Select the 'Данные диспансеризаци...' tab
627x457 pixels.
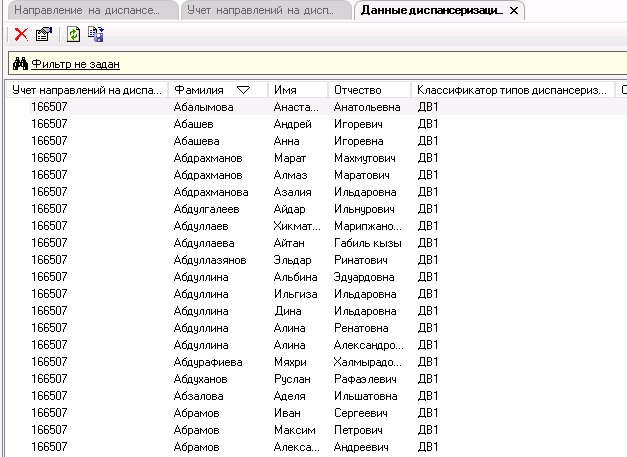[432, 10]
